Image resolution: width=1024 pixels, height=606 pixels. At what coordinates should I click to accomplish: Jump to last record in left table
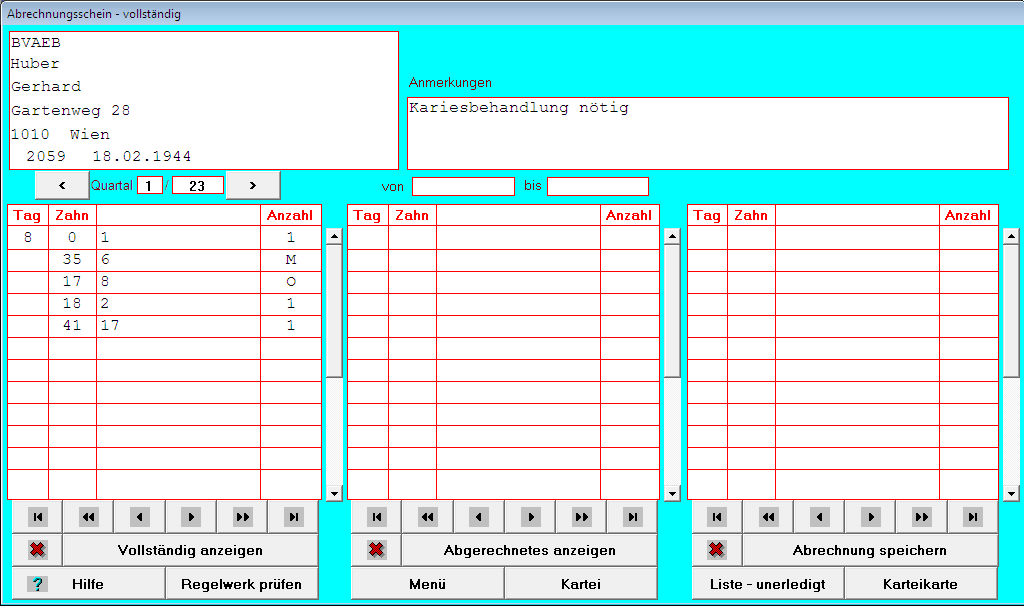(293, 517)
